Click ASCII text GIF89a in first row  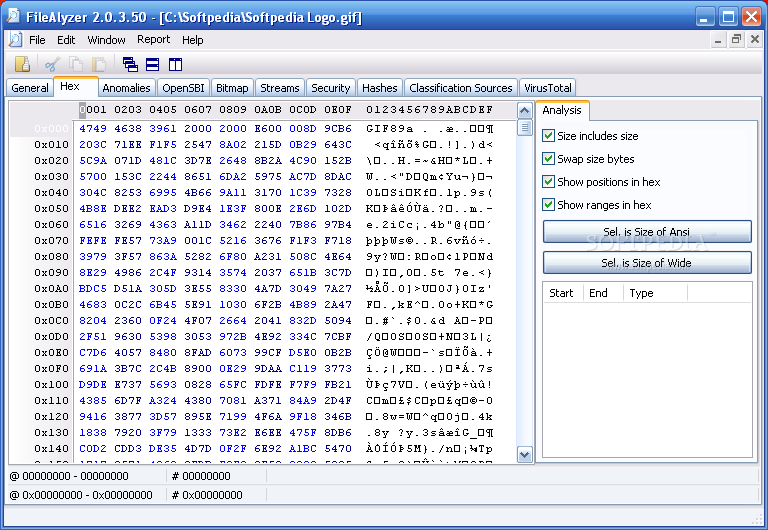click(x=389, y=128)
